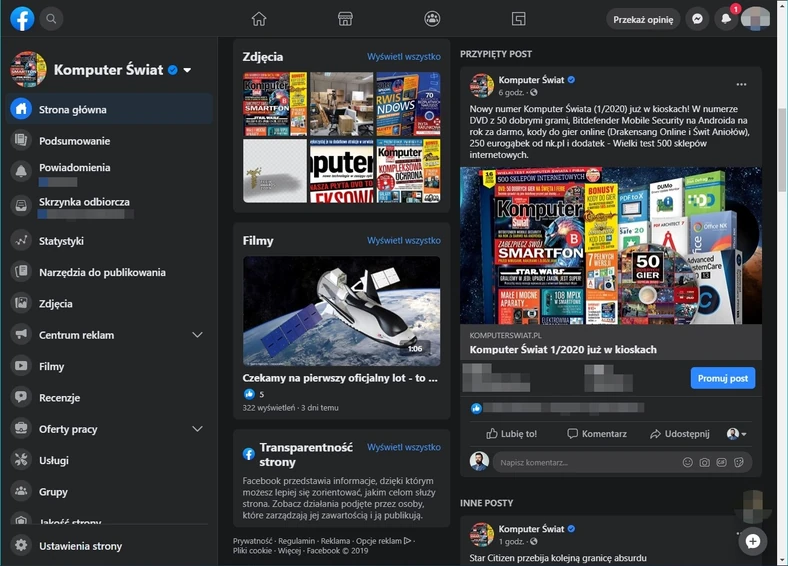The width and height of the screenshot is (788, 566).
Task: Click the Zdjęcia sidebar icon
Action: coord(21,303)
